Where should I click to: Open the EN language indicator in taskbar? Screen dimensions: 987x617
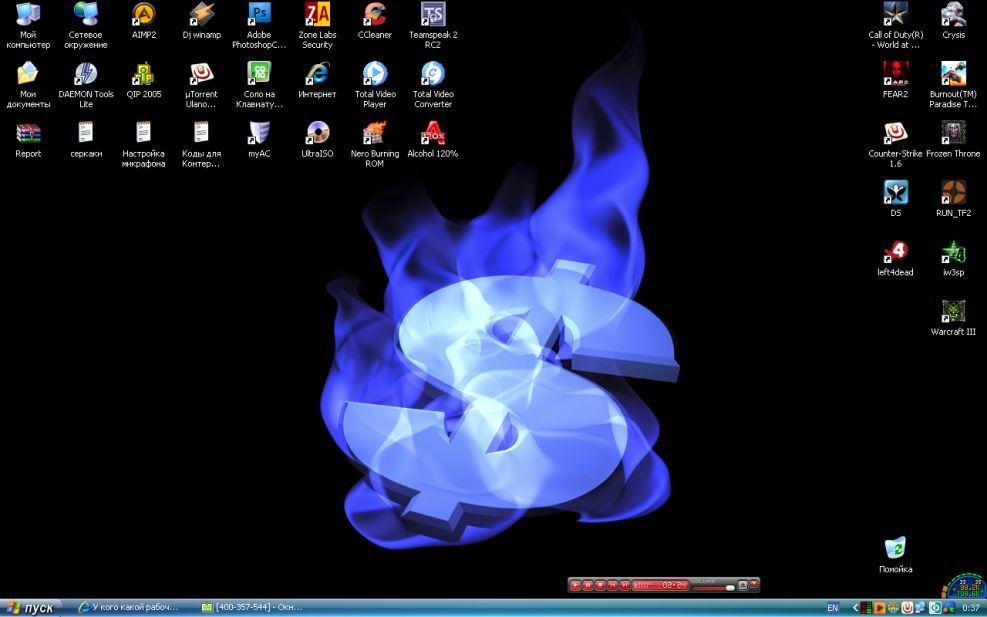click(832, 607)
